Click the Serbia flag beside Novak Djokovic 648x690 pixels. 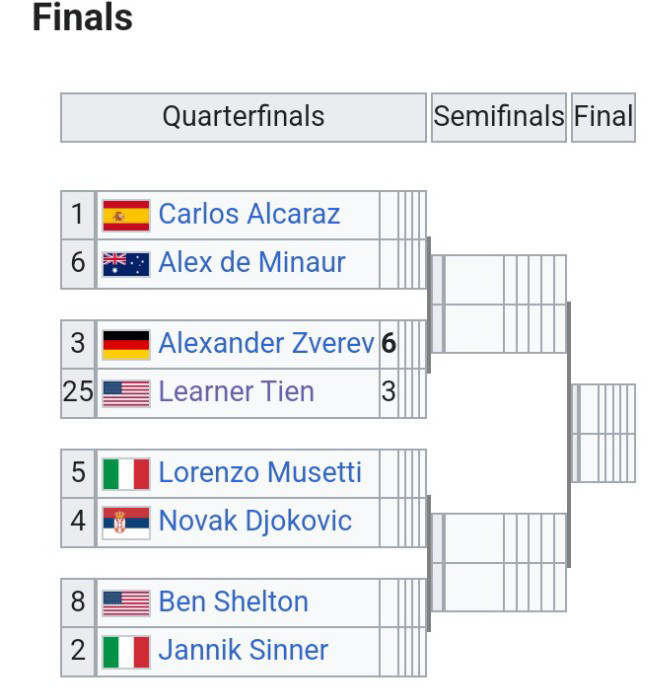126,522
